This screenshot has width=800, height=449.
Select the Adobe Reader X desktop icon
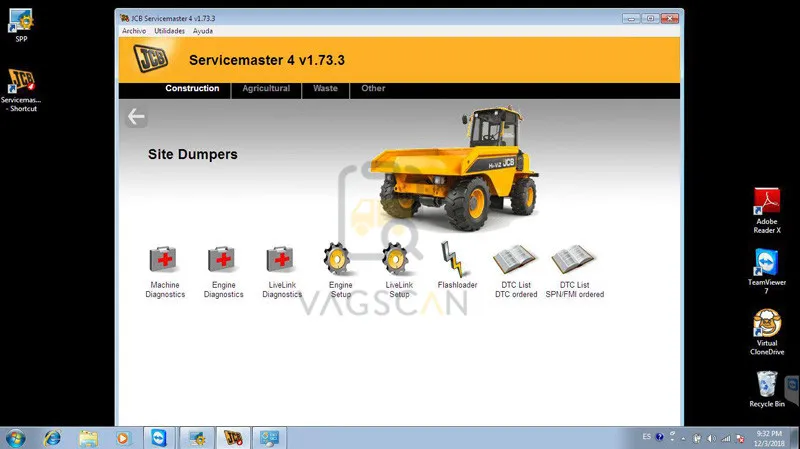pos(767,211)
